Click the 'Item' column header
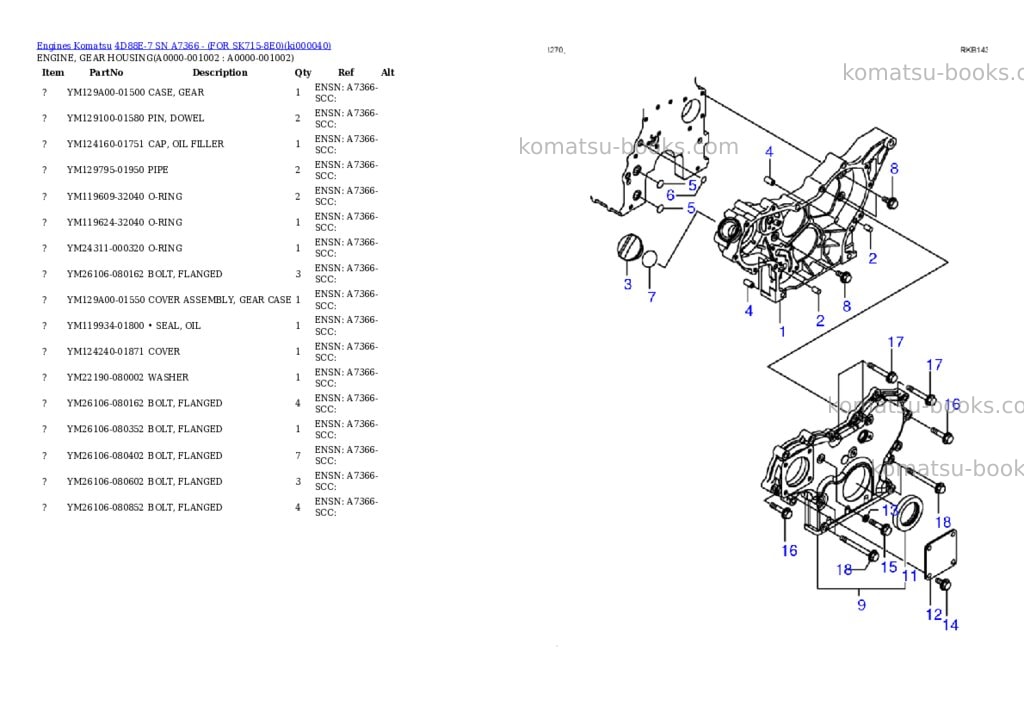The image size is (1024, 725). click(53, 72)
